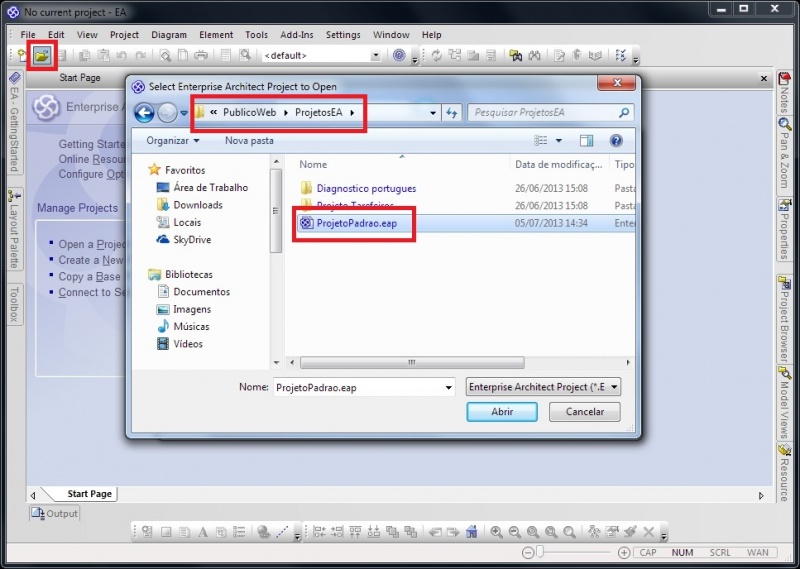
Task: Click the Home icon in bottom toolbar
Action: pyautogui.click(x=471, y=532)
